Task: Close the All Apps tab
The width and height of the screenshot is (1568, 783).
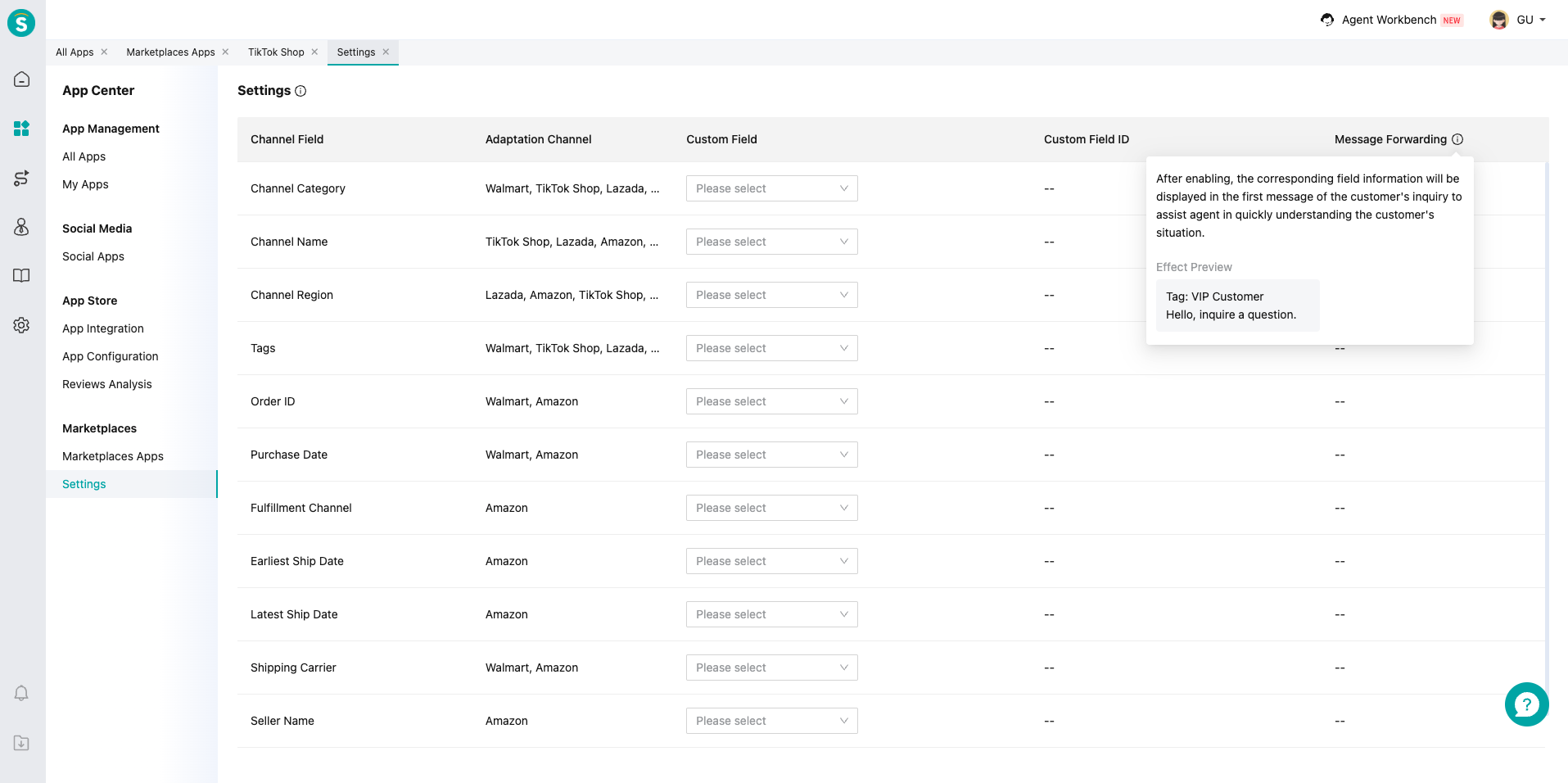Action: [x=104, y=52]
